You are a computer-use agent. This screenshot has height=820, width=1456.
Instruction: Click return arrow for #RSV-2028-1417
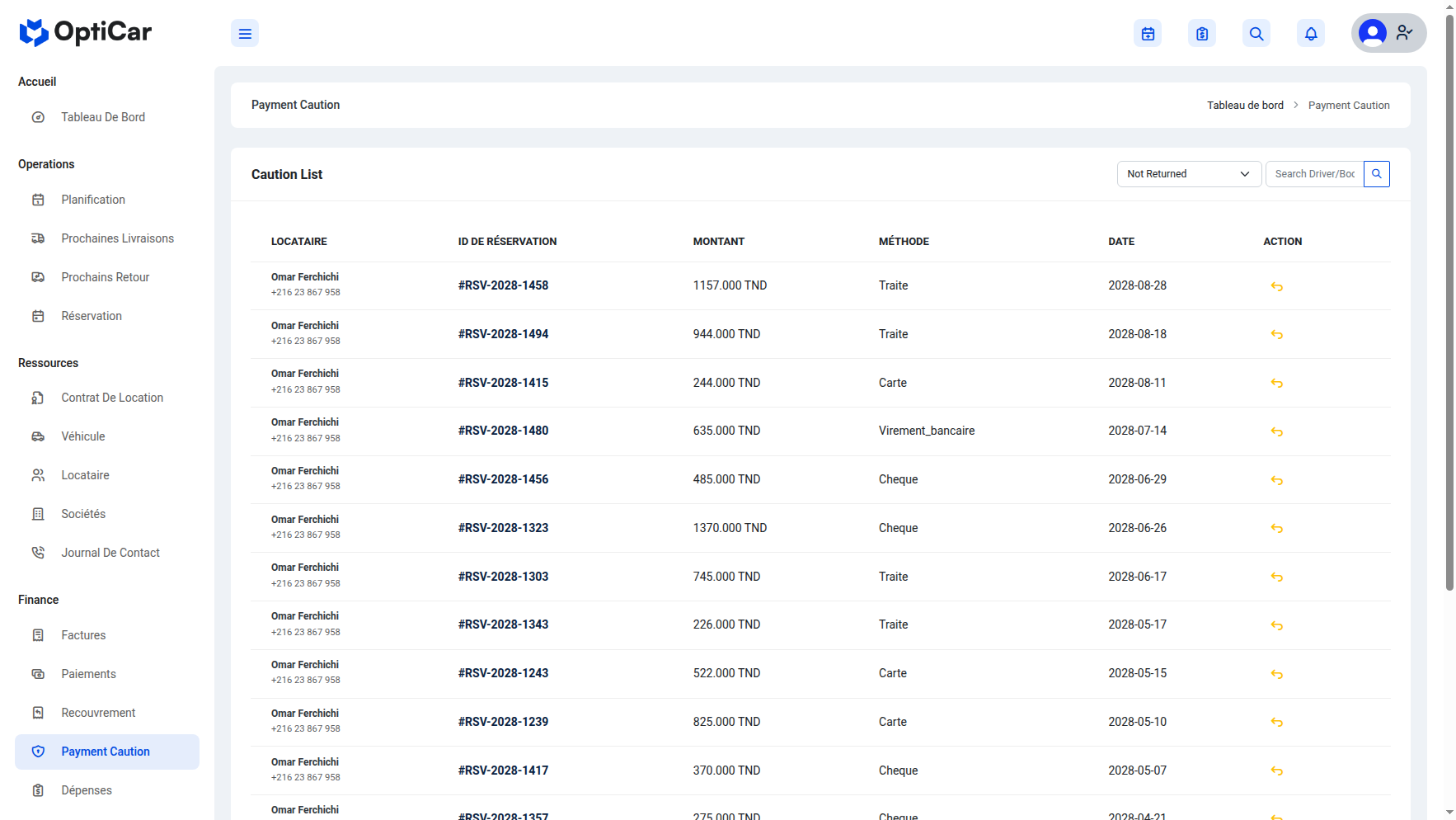point(1277,771)
